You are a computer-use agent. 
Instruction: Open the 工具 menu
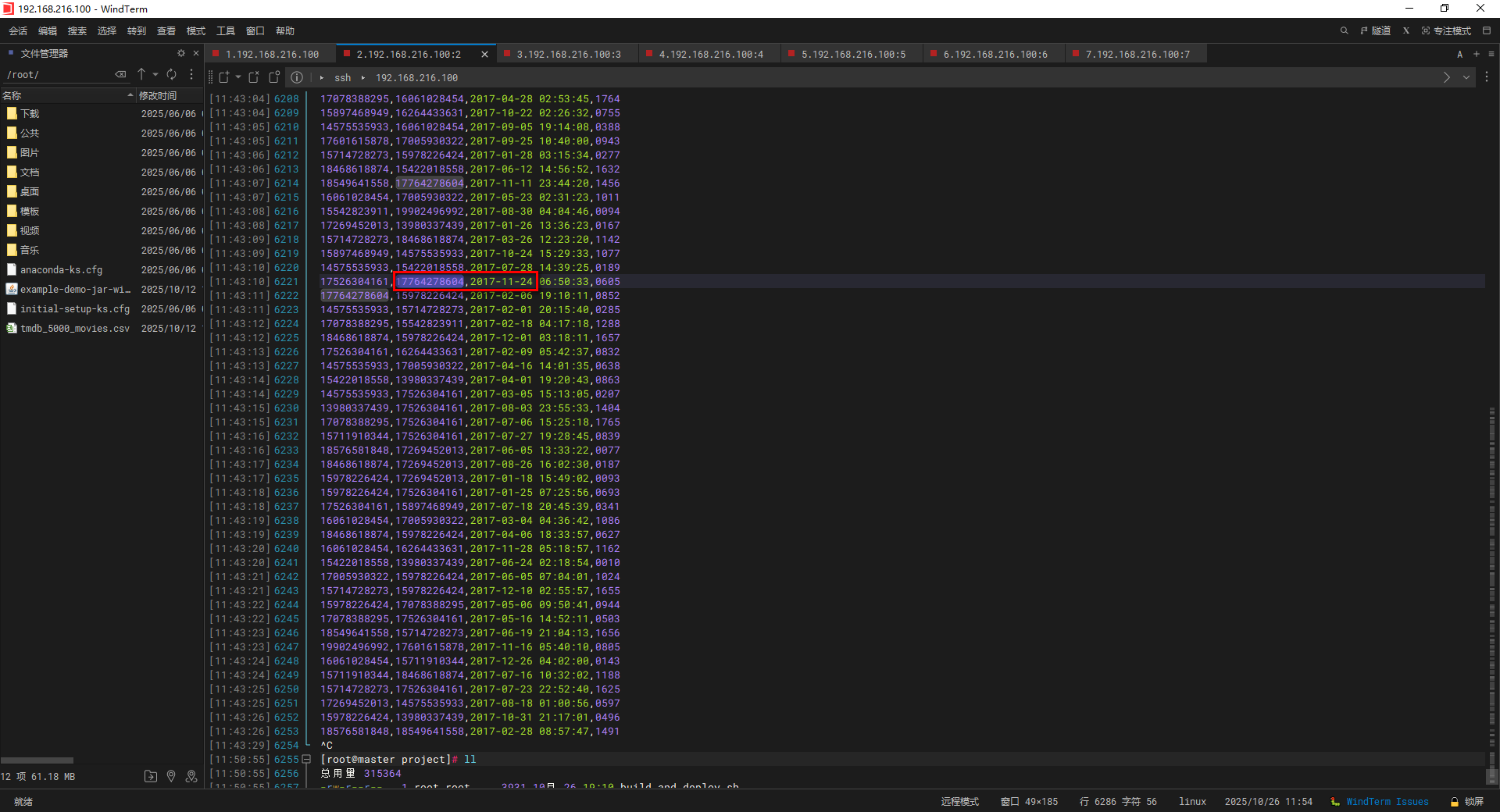click(x=225, y=31)
